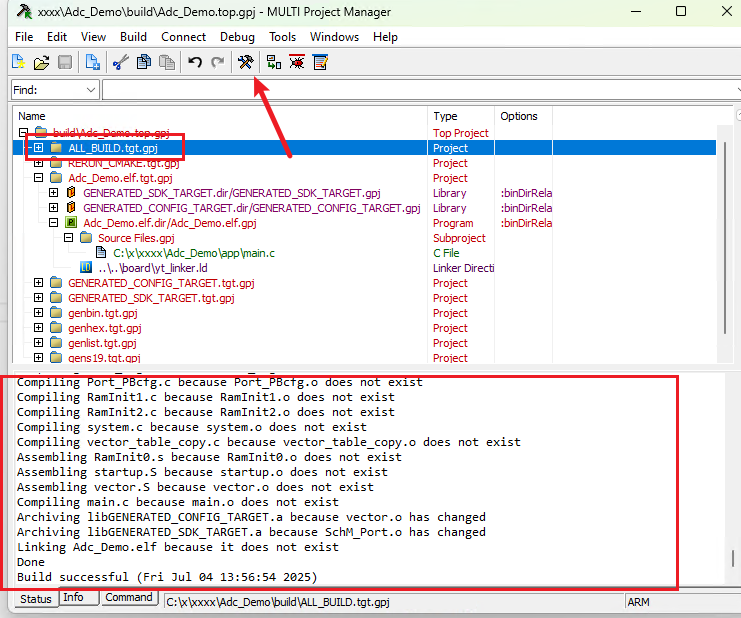
Task: Open the File menu
Action: pos(24,37)
